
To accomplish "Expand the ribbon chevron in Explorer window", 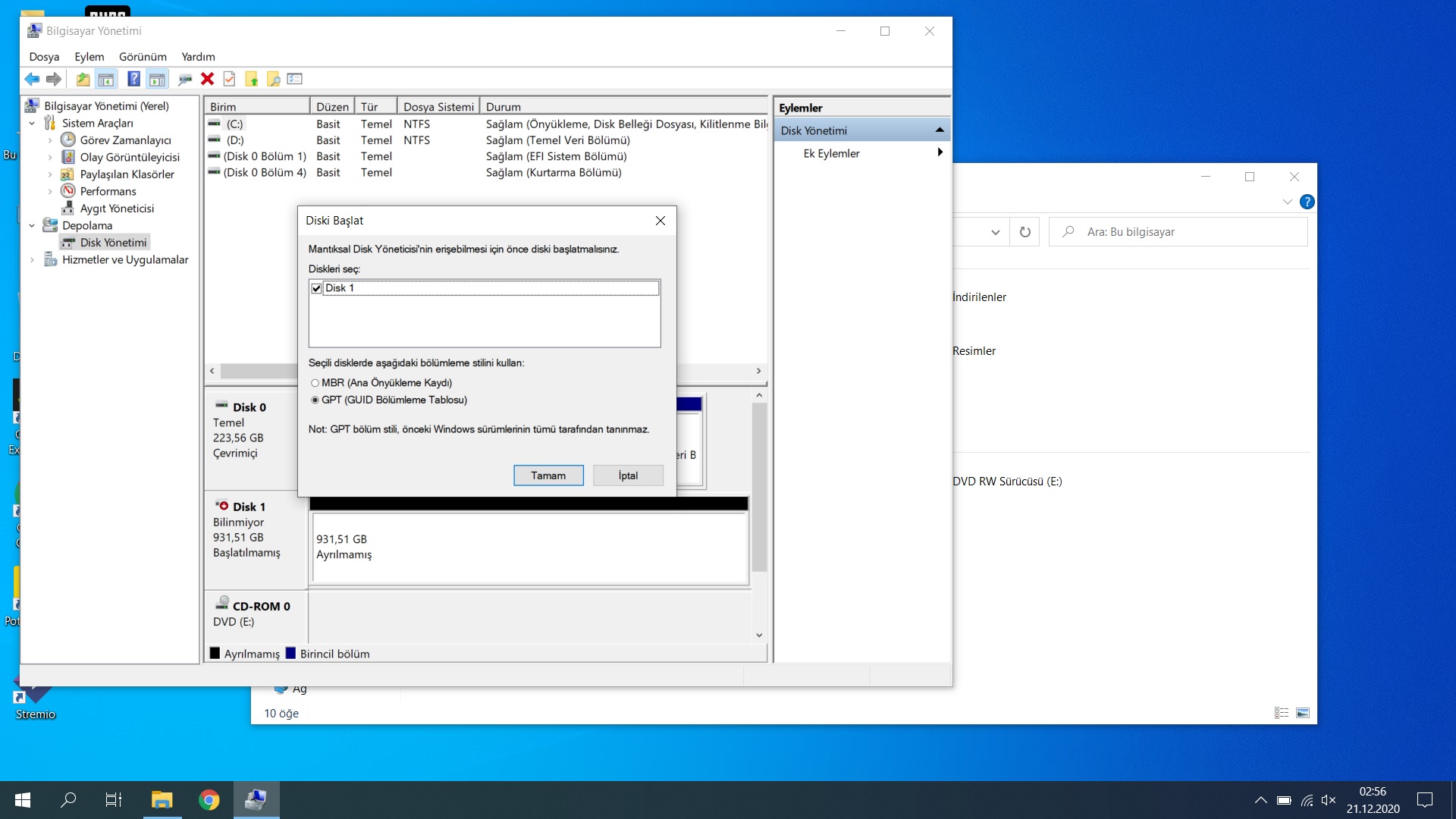I will (x=1287, y=202).
